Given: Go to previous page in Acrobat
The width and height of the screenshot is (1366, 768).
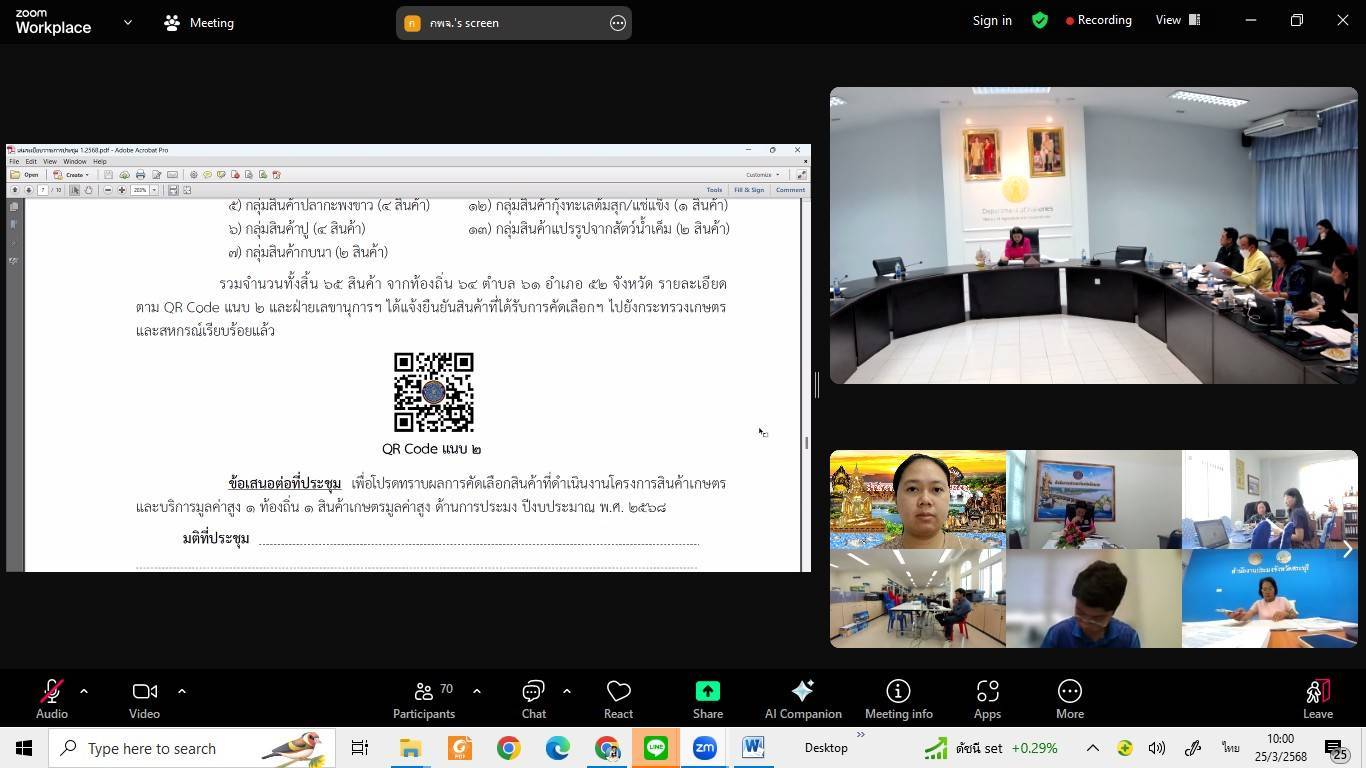Looking at the screenshot, I should click(x=15, y=190).
